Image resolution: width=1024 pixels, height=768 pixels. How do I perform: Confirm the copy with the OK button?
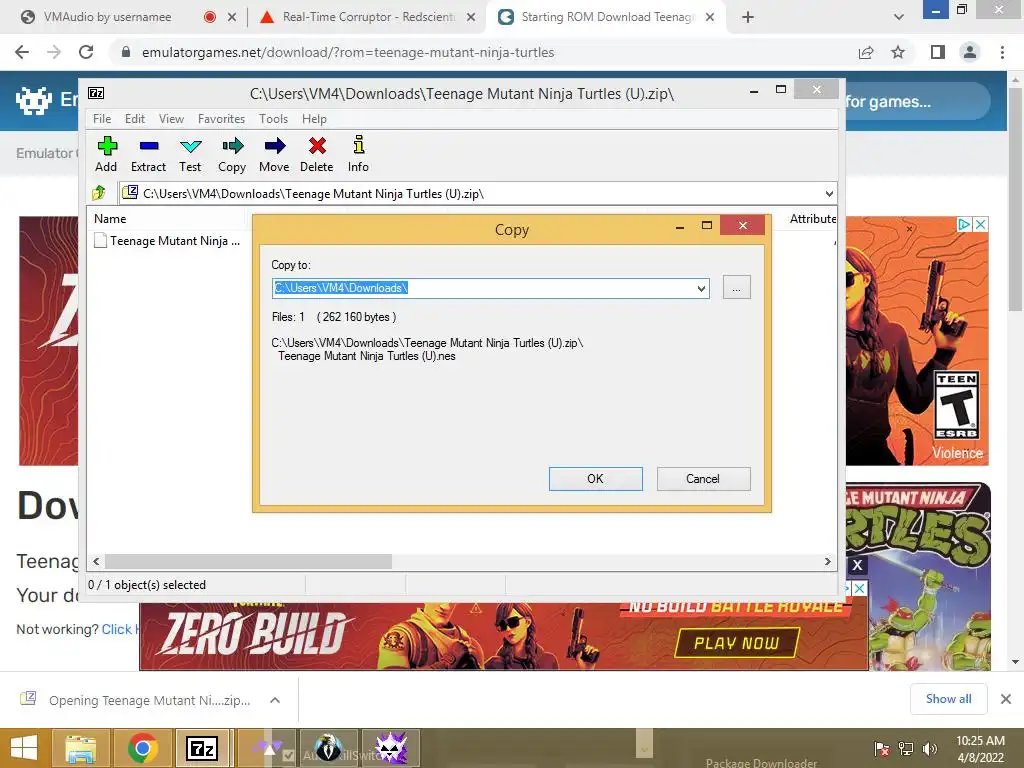click(x=596, y=479)
